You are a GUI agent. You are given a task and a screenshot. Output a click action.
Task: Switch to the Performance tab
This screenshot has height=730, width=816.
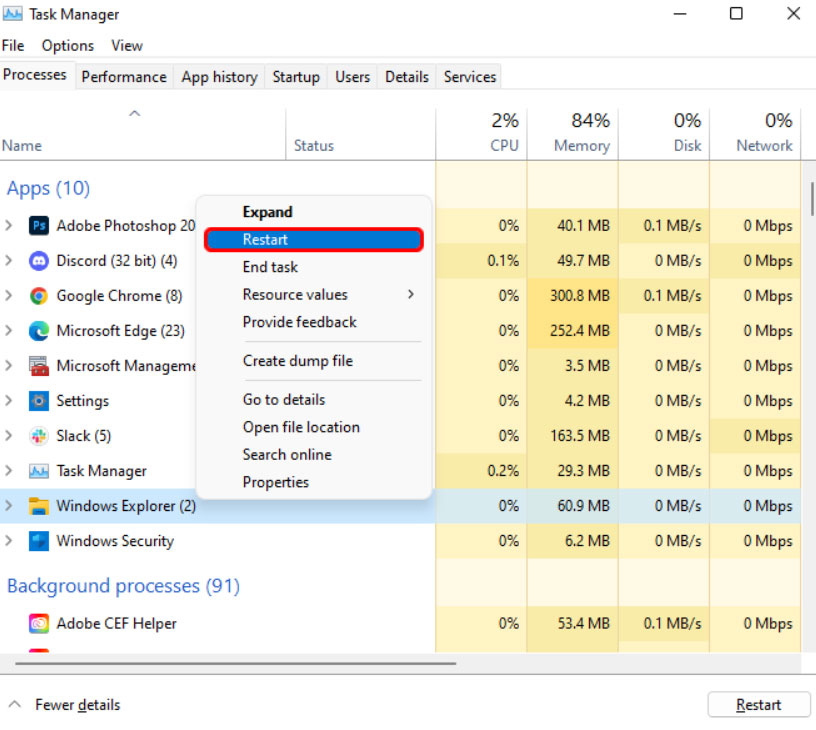coord(124,77)
